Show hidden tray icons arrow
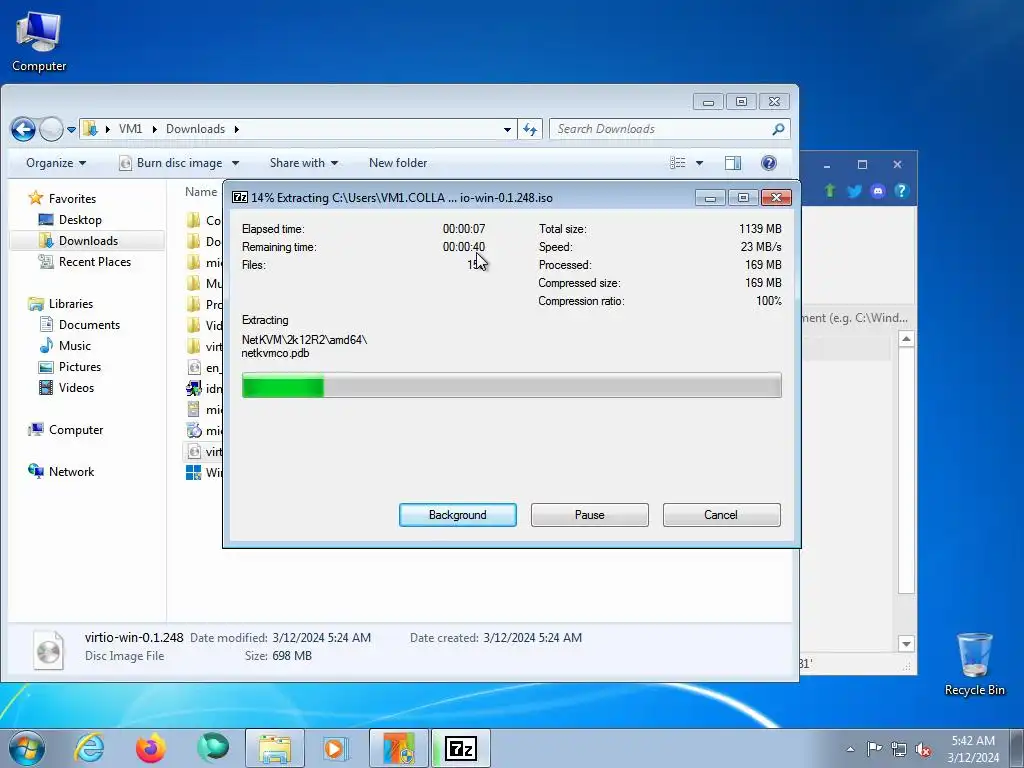Image resolution: width=1024 pixels, height=768 pixels. click(850, 749)
